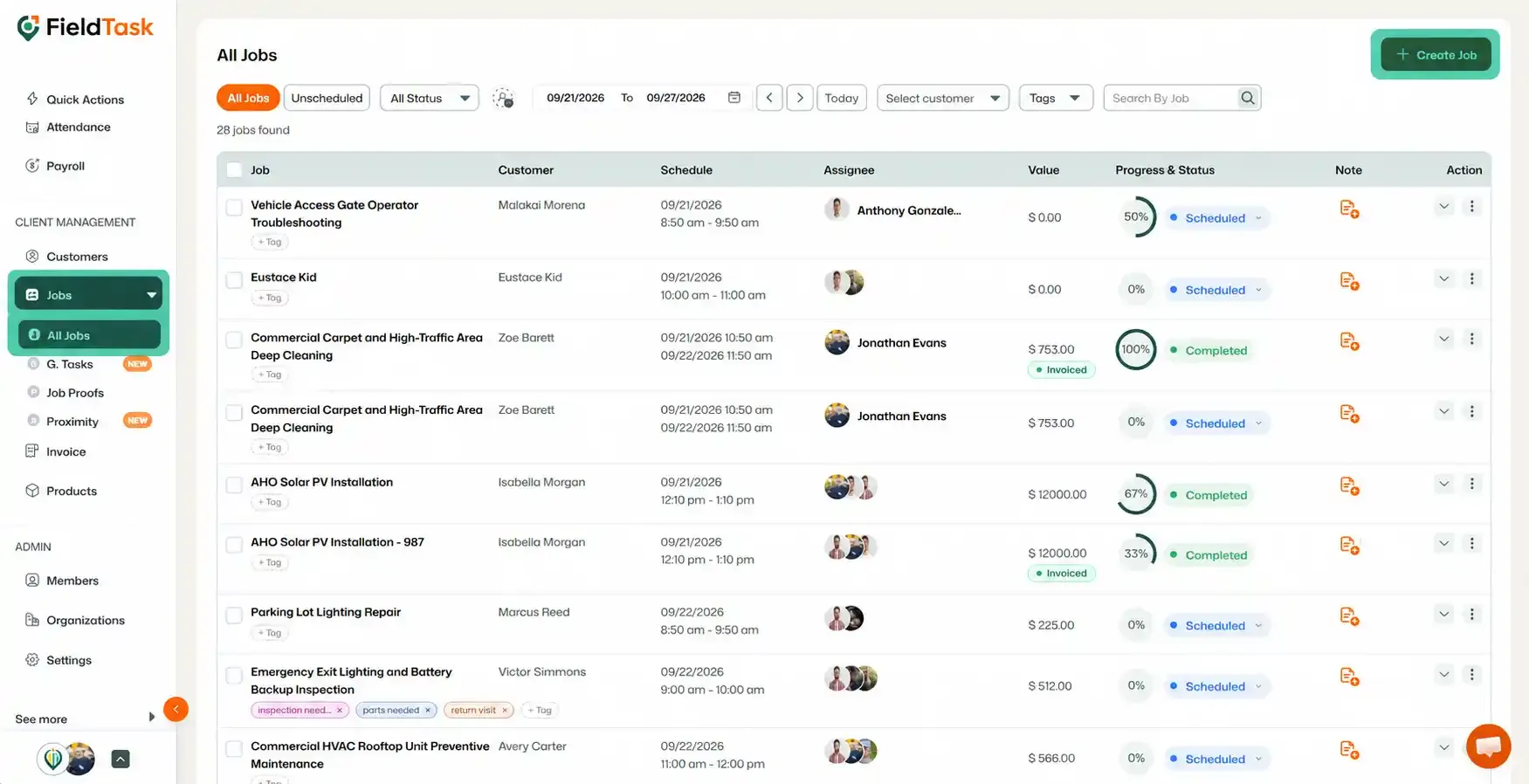Click the start date 09/21/2026 field
Image resolution: width=1529 pixels, height=784 pixels.
(575, 98)
